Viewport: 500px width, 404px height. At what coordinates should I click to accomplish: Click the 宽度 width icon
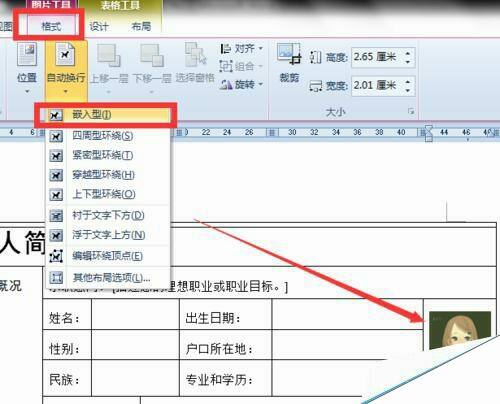pyautogui.click(x=315, y=86)
